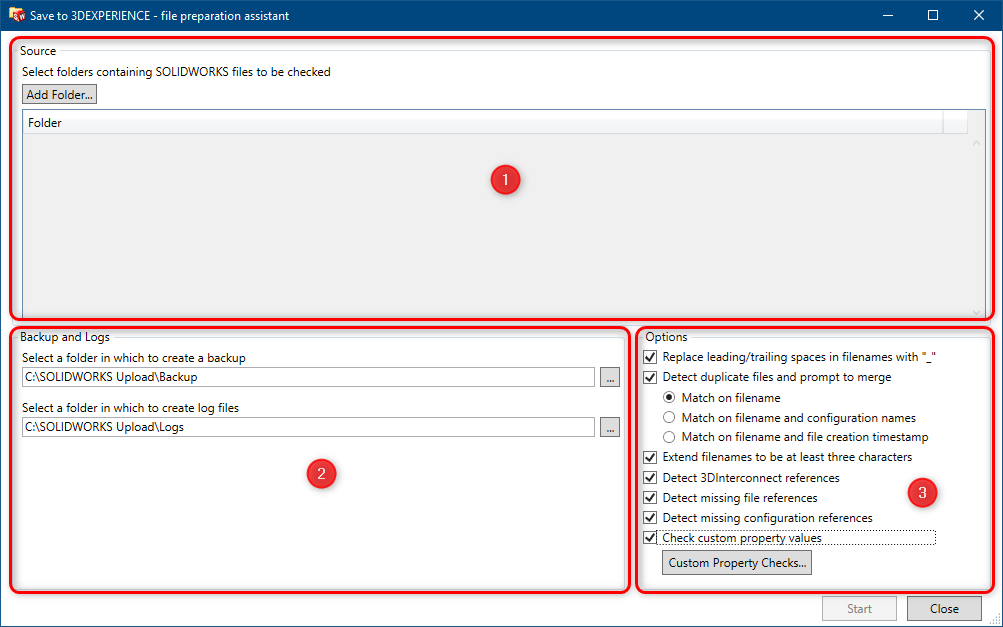This screenshot has width=1003, height=627.
Task: Minimize the file preparation assistant window
Action: pos(887,15)
